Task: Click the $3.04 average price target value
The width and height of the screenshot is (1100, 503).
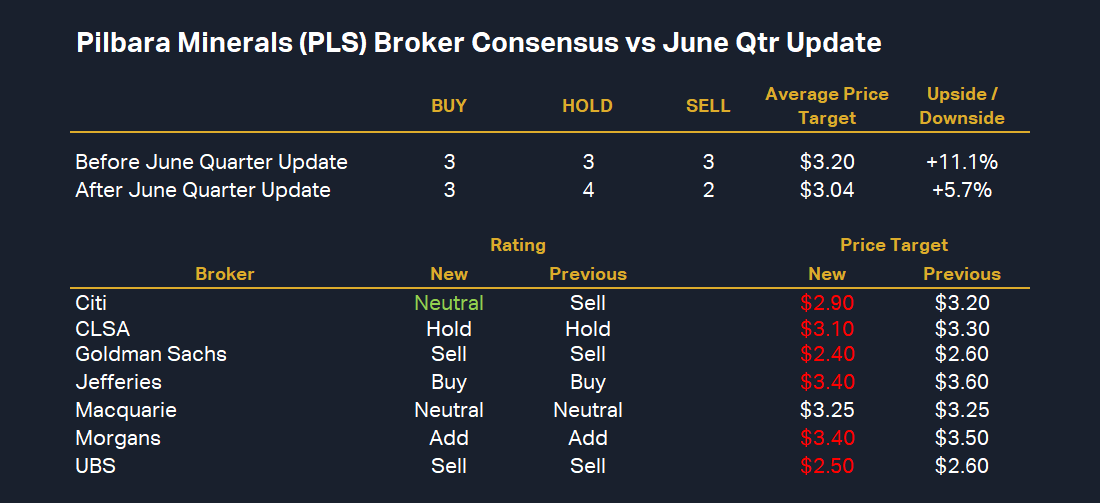Action: 827,190
